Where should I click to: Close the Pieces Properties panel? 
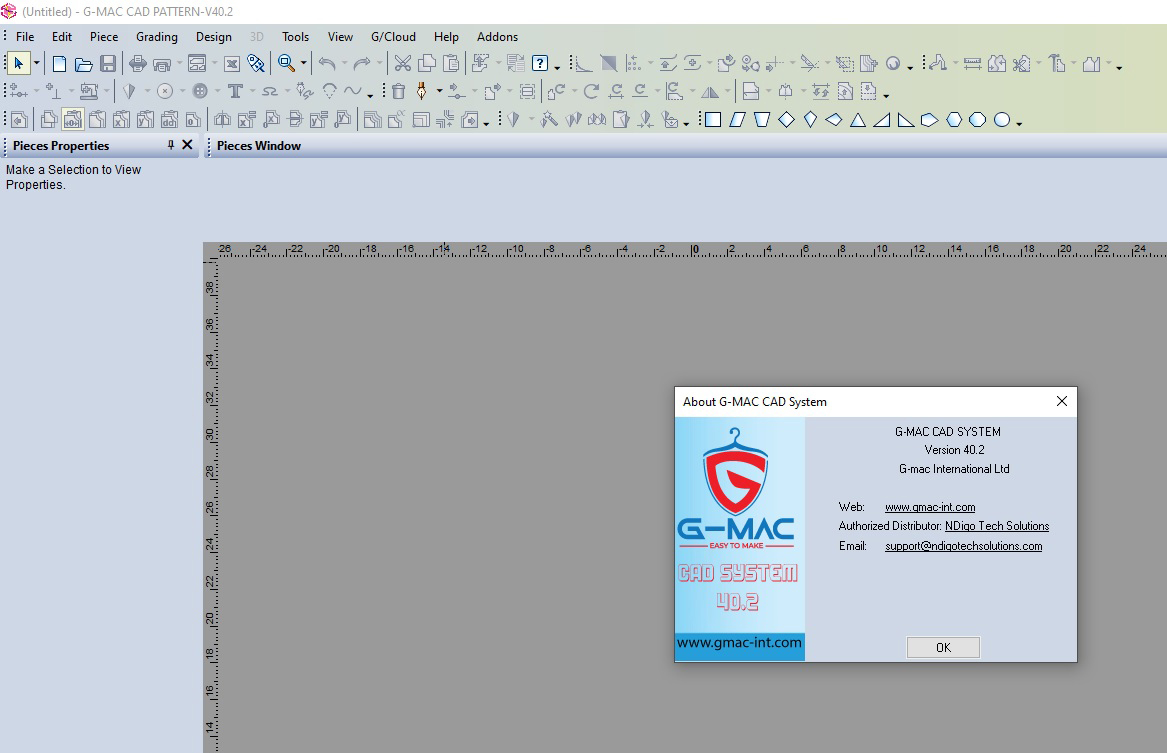coord(187,145)
